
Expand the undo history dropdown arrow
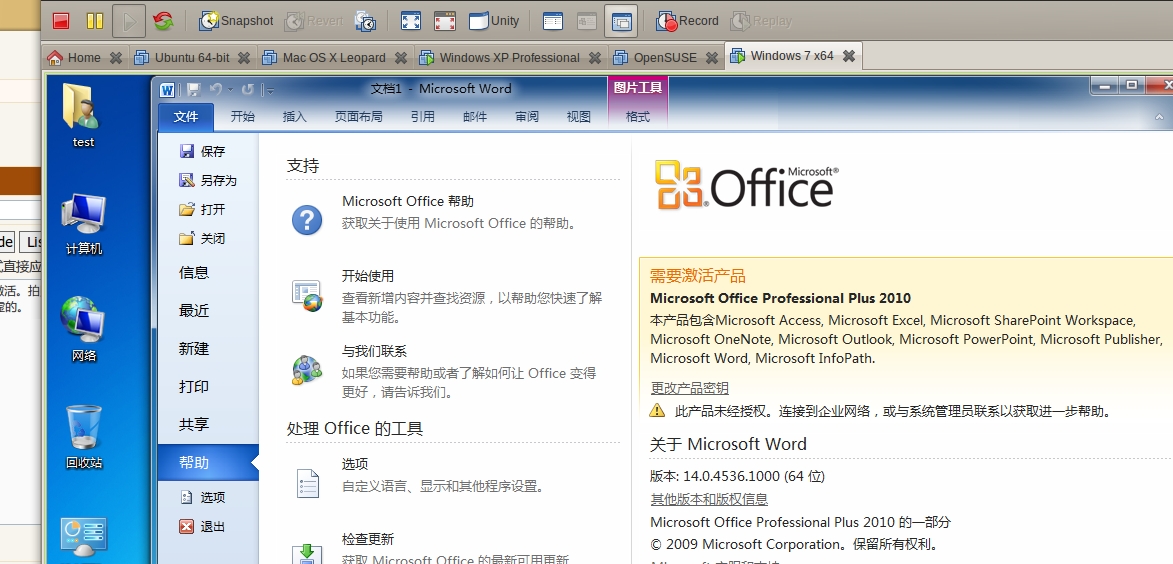pos(230,90)
